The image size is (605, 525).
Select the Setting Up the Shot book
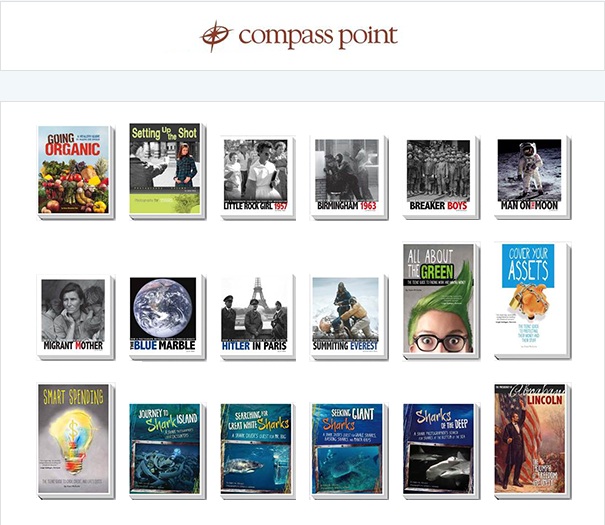167,171
